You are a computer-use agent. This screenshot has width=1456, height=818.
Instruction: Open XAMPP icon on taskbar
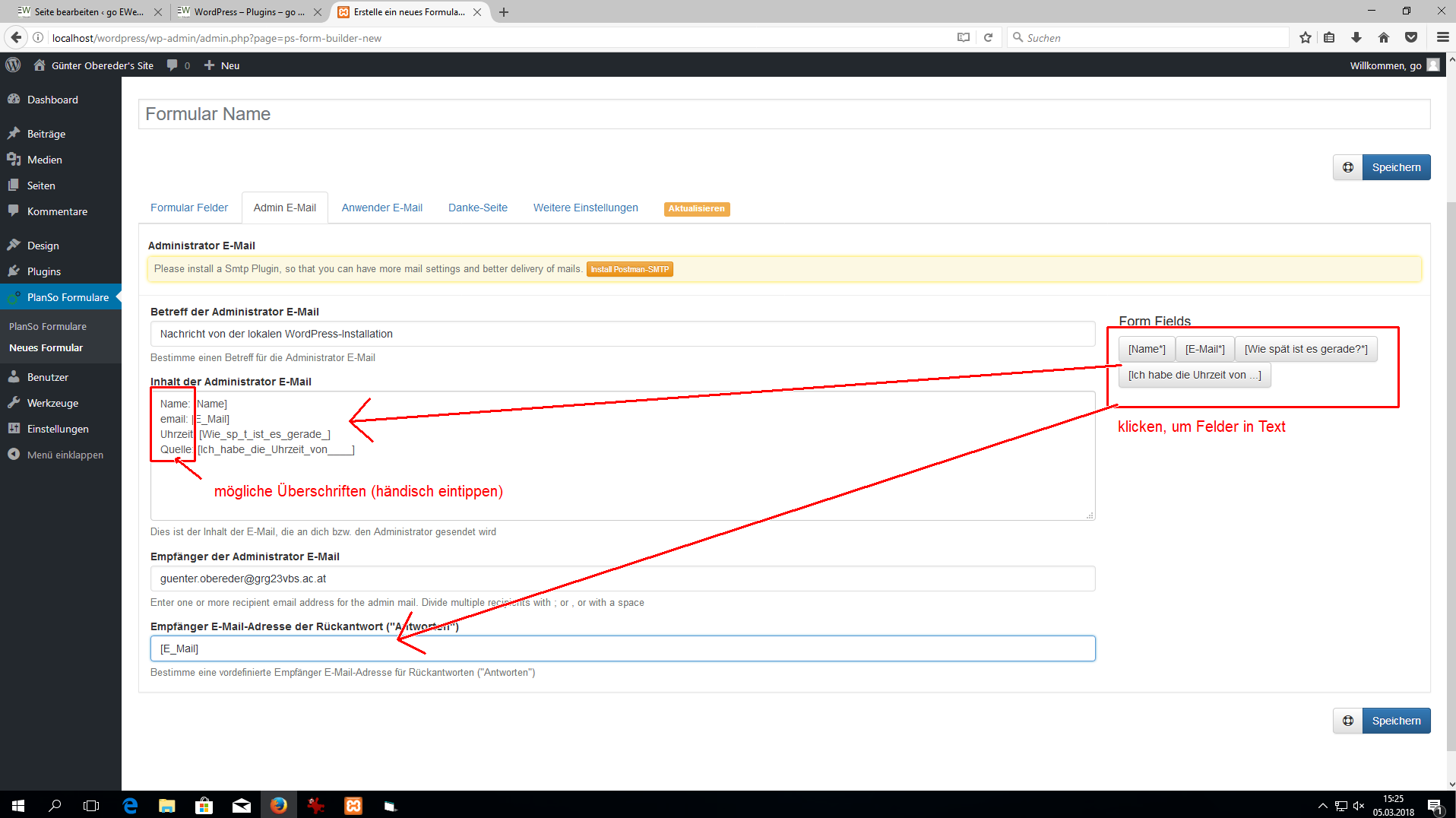click(x=354, y=805)
